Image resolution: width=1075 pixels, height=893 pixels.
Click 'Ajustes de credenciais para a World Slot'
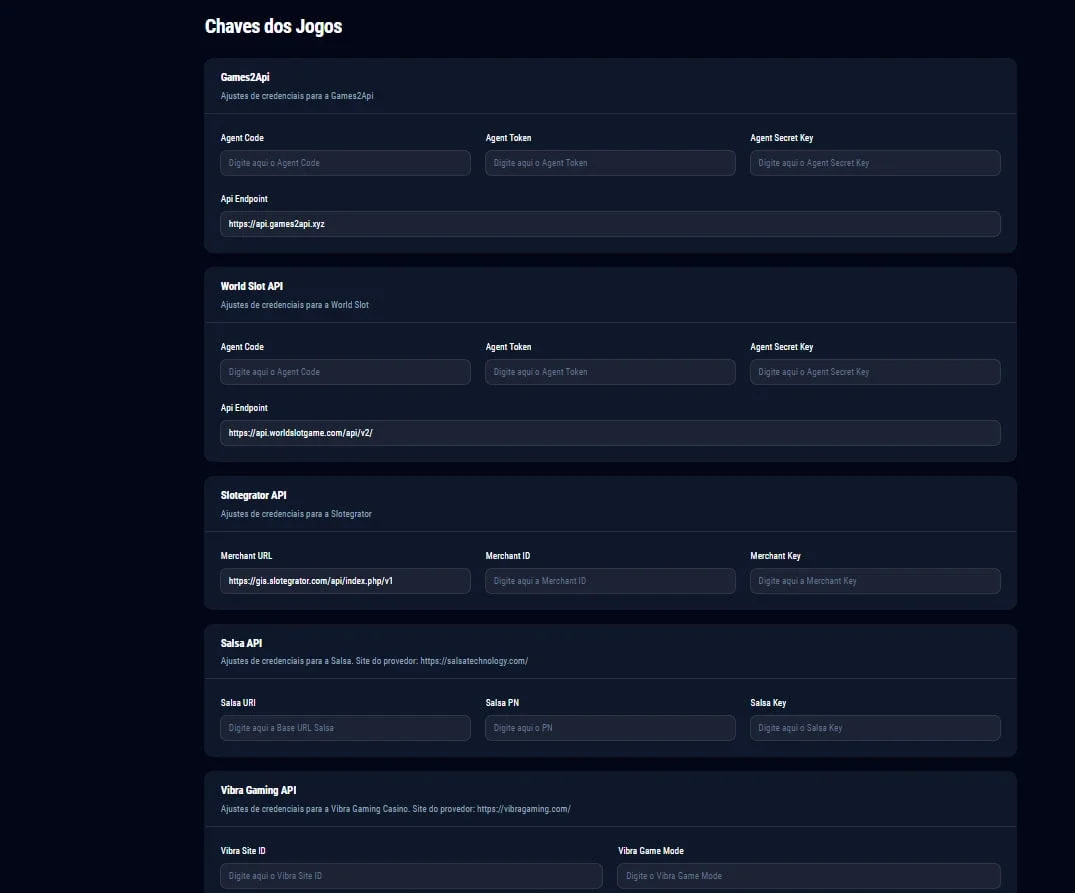(x=295, y=305)
